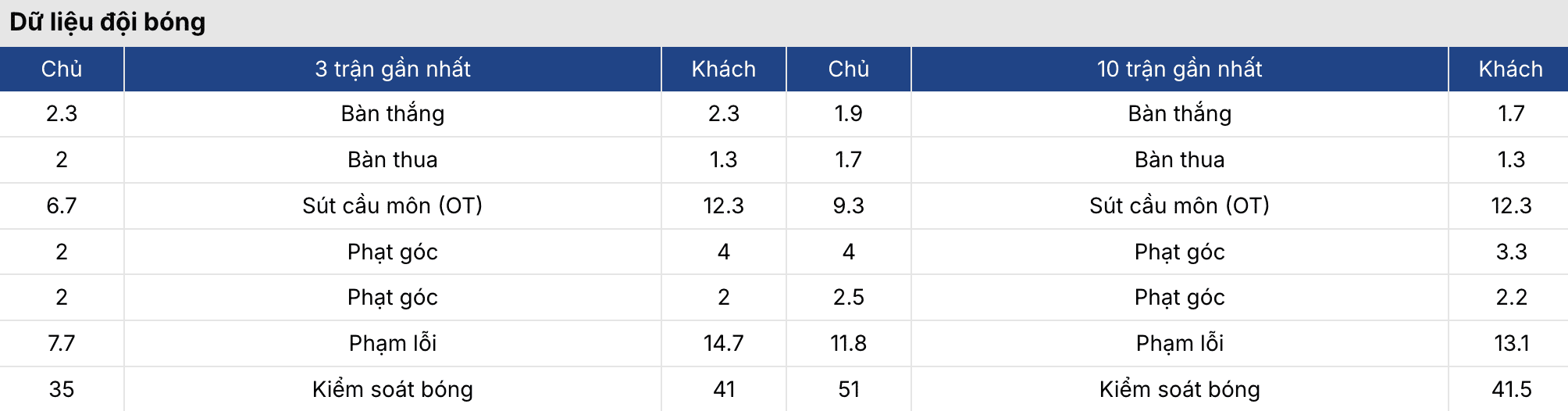The height and width of the screenshot is (411, 1568).
Task: Click the 1.9 goals scored cell
Action: coord(848,114)
